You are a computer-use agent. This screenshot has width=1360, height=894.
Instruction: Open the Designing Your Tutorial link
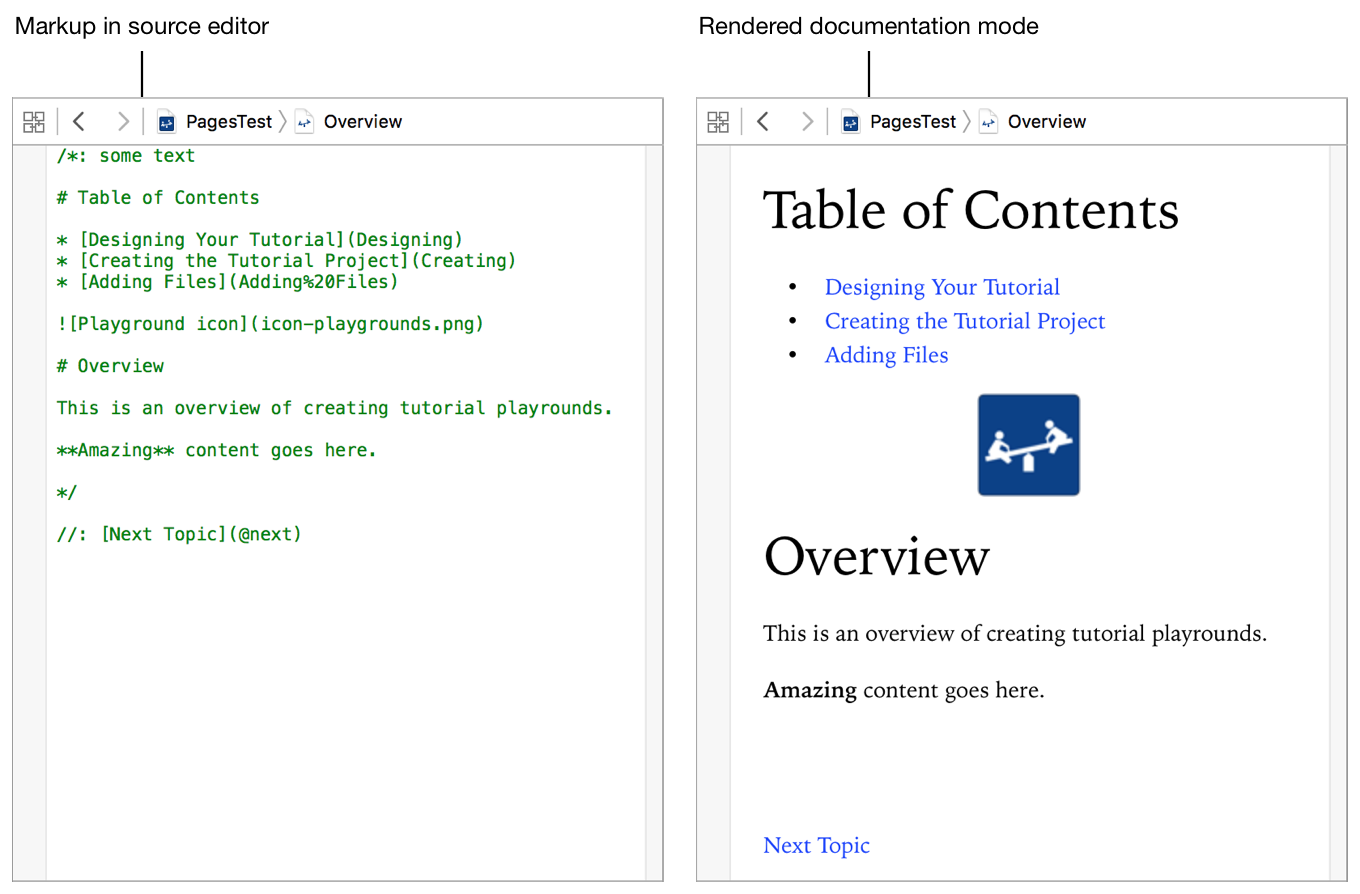[x=942, y=288]
